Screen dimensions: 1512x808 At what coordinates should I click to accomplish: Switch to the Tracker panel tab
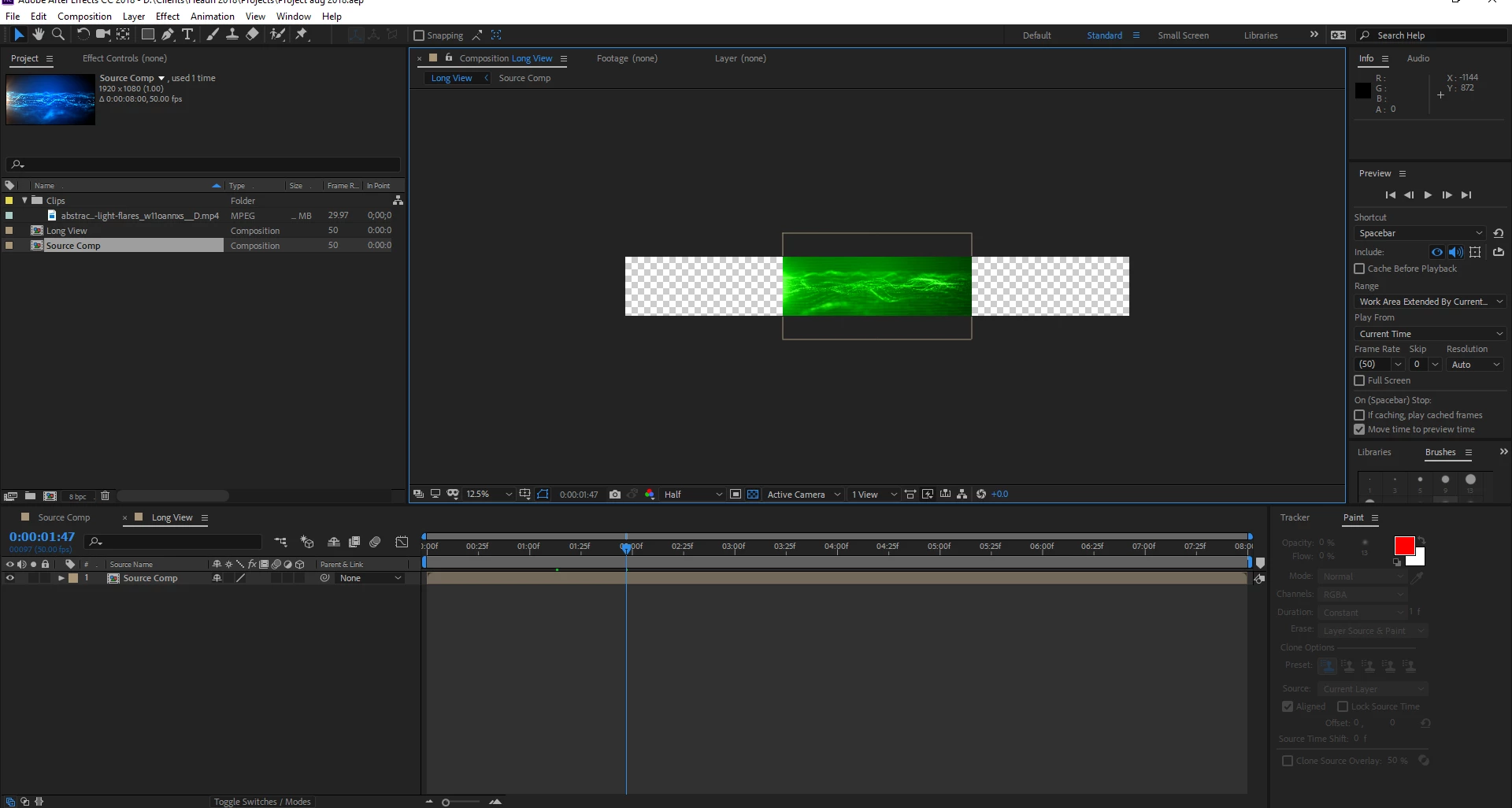pos(1295,517)
